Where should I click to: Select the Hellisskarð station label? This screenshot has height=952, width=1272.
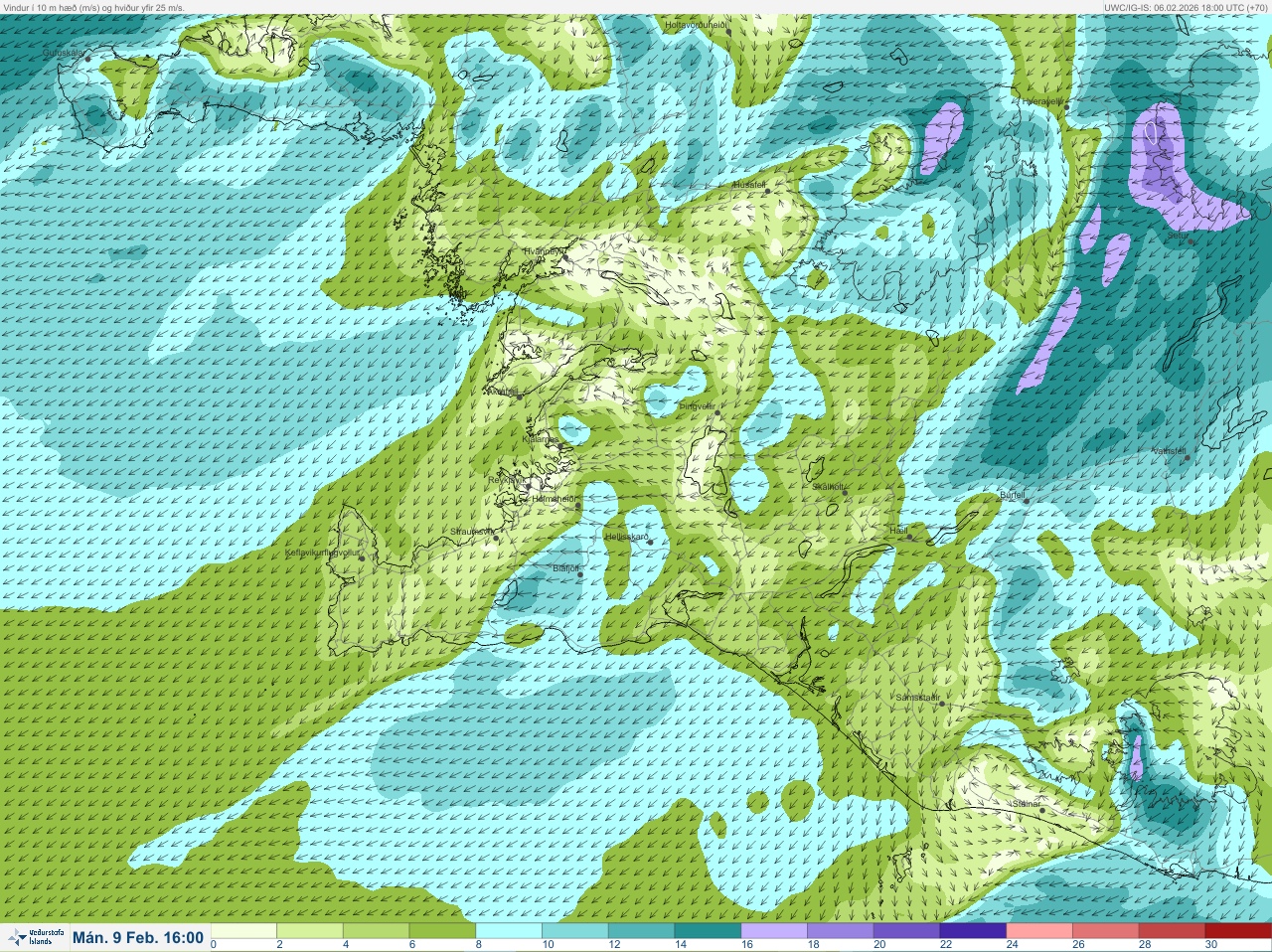pos(626,537)
